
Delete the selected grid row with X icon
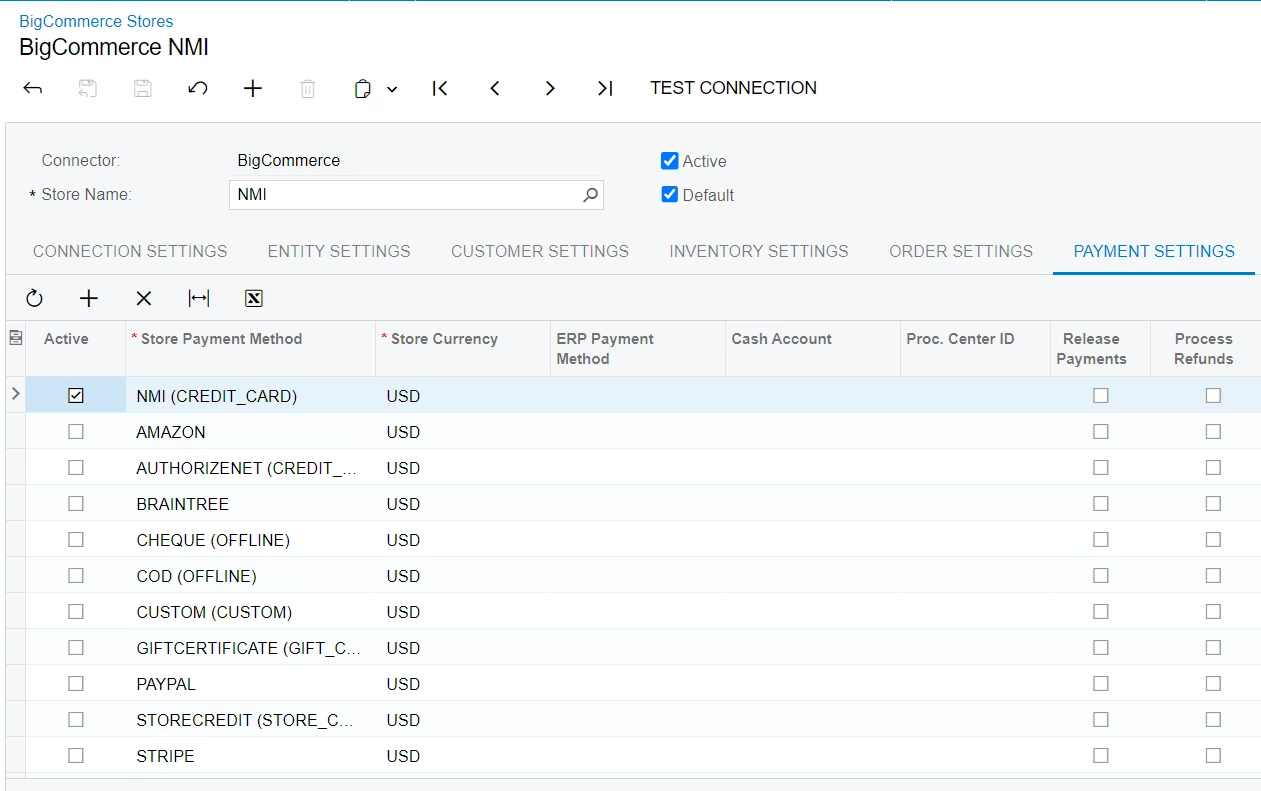click(x=144, y=298)
